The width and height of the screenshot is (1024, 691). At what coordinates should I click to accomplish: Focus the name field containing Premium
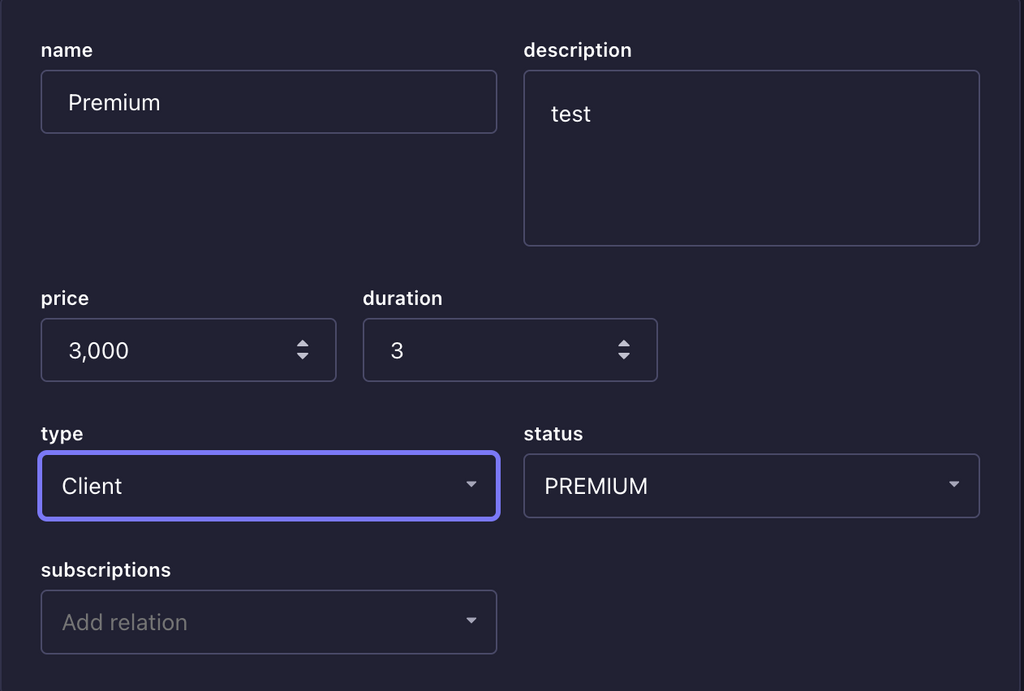269,102
